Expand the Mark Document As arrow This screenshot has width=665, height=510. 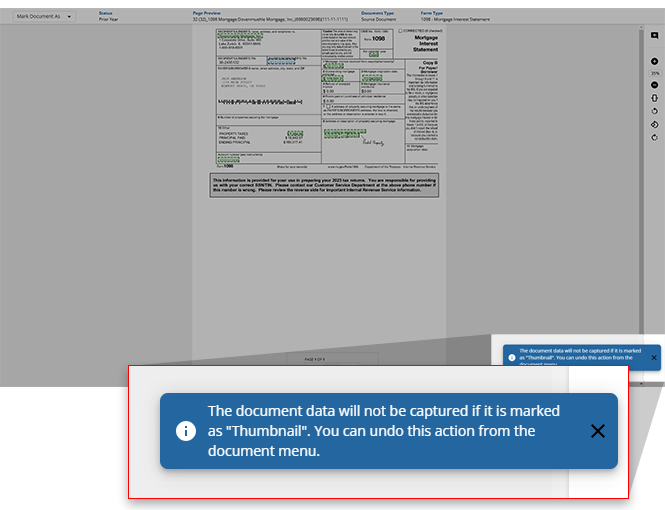point(68,17)
